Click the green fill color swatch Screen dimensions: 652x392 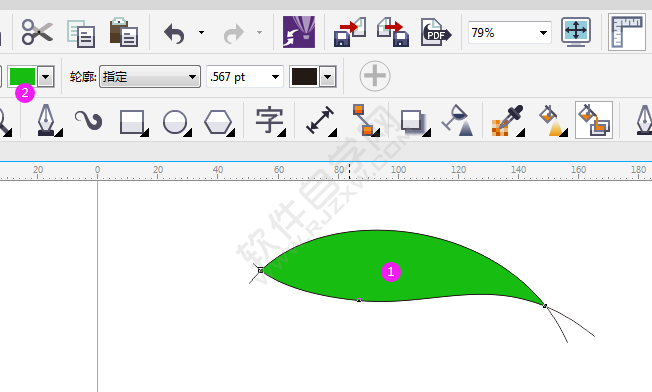22,76
